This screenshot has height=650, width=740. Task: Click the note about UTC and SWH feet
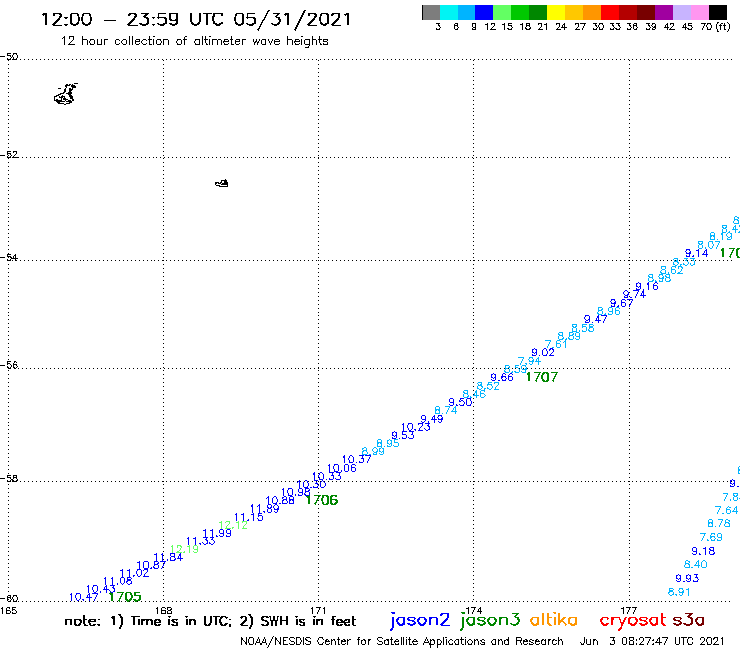click(x=210, y=621)
